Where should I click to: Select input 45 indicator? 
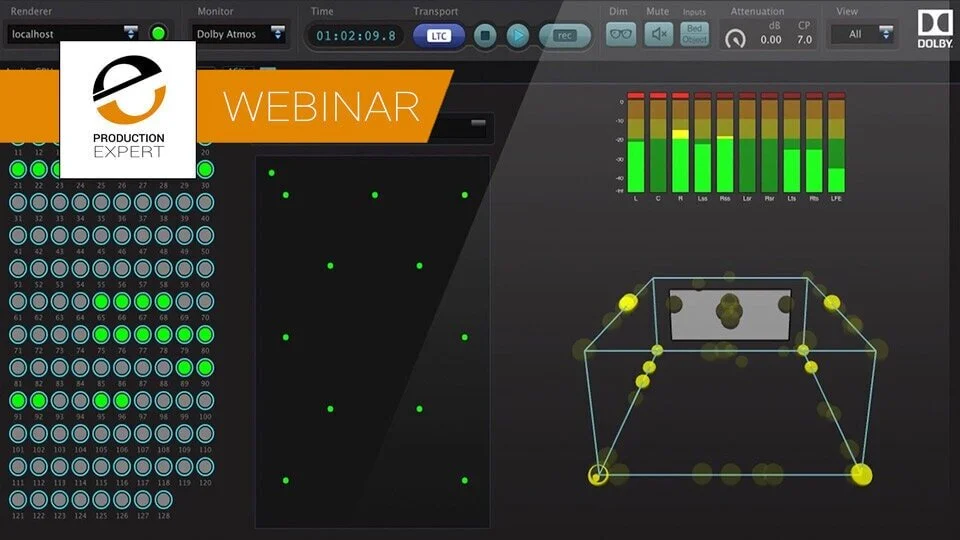101,235
